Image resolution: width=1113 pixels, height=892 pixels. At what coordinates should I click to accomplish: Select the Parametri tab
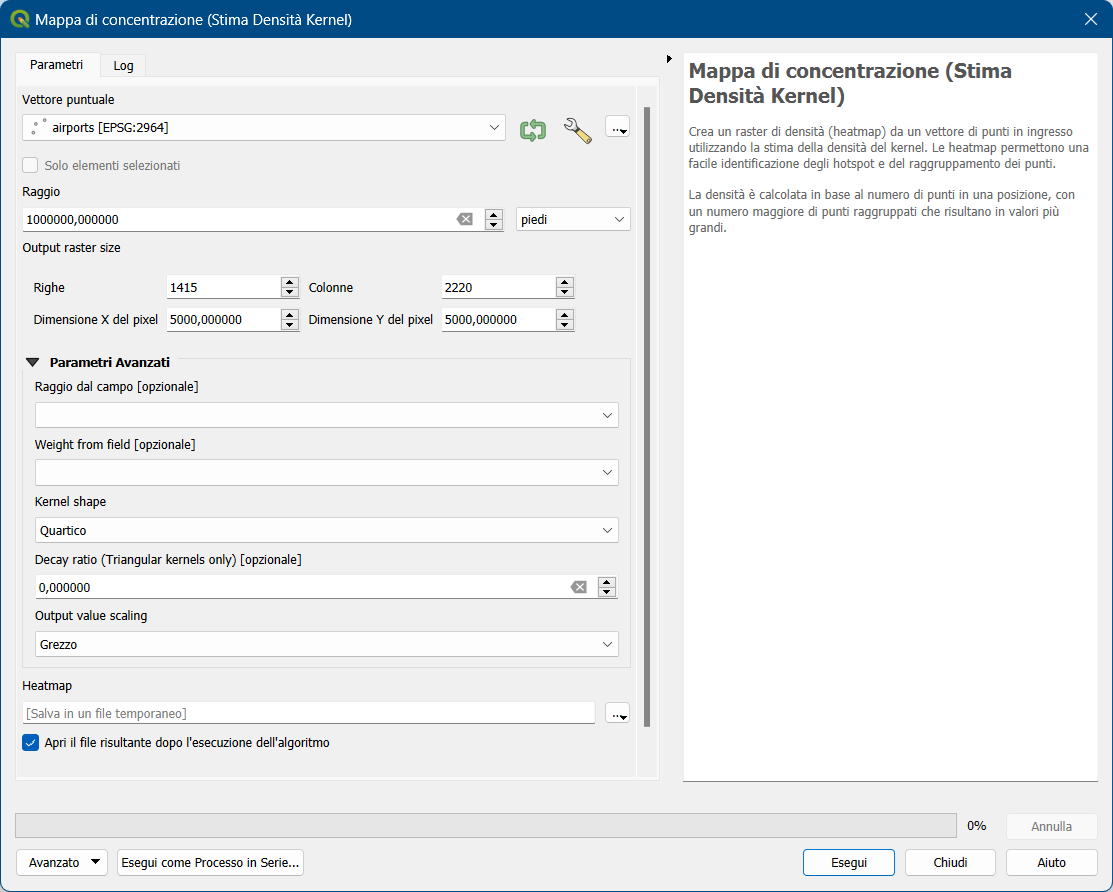57,65
